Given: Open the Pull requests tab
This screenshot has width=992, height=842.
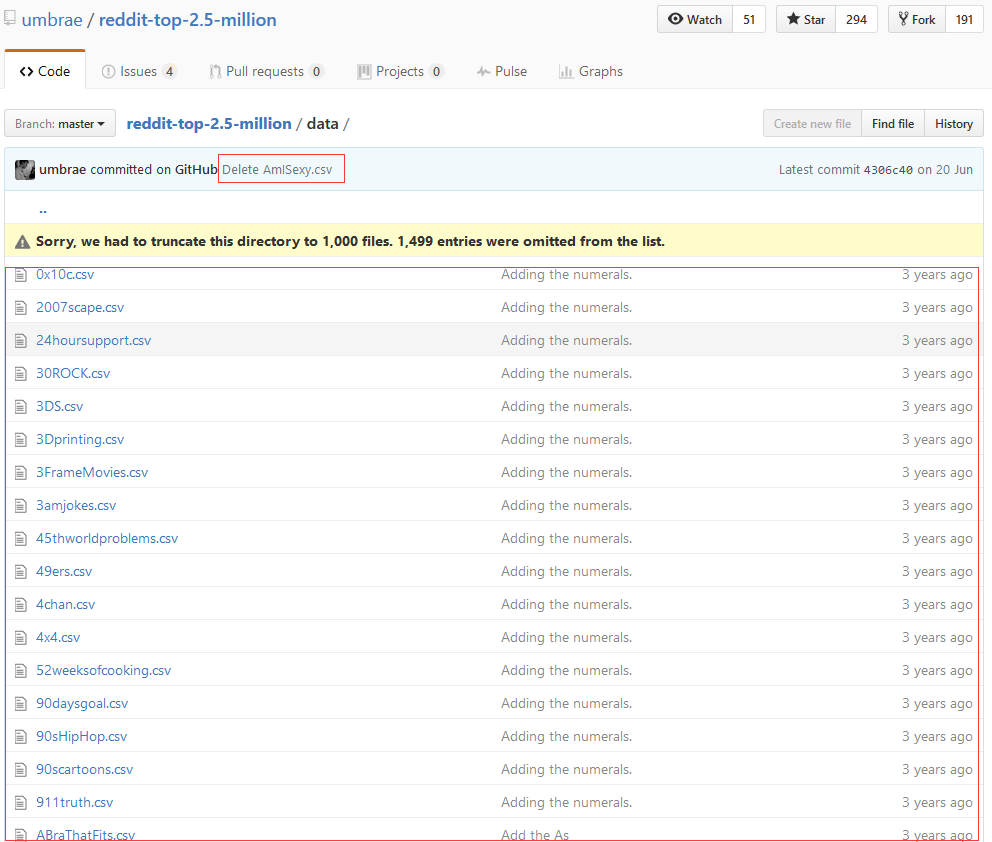Looking at the screenshot, I should pyautogui.click(x=266, y=71).
